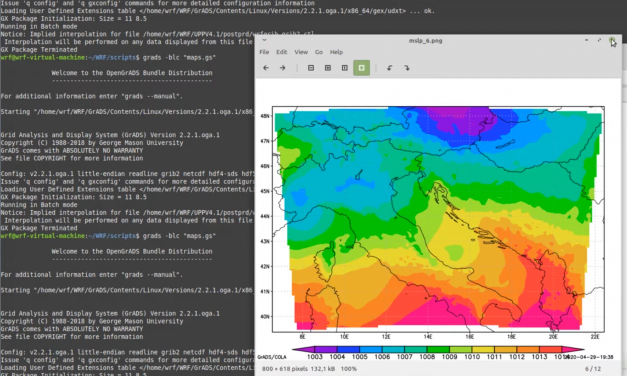
Task: Open the File menu
Action: tap(264, 52)
